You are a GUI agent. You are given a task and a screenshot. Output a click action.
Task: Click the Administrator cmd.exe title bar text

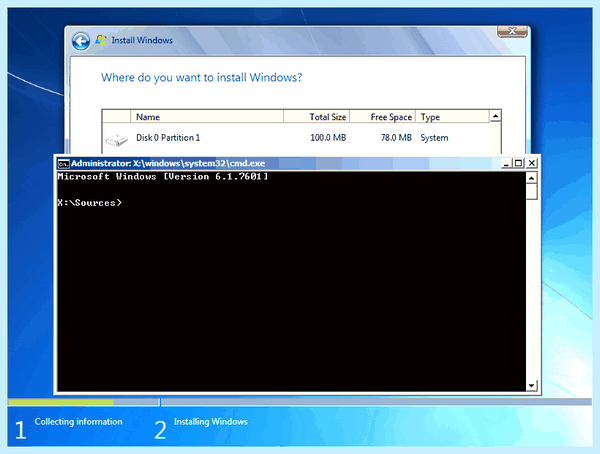(168, 163)
